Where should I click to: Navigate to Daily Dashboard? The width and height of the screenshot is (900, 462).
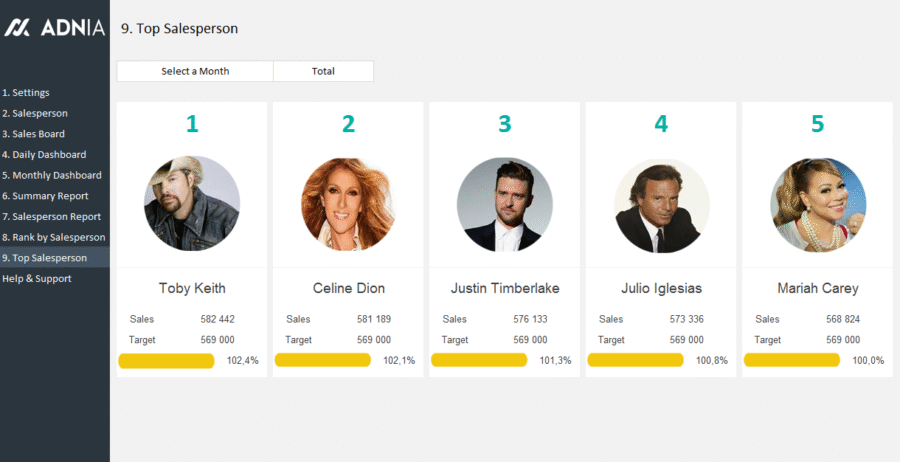tap(44, 155)
